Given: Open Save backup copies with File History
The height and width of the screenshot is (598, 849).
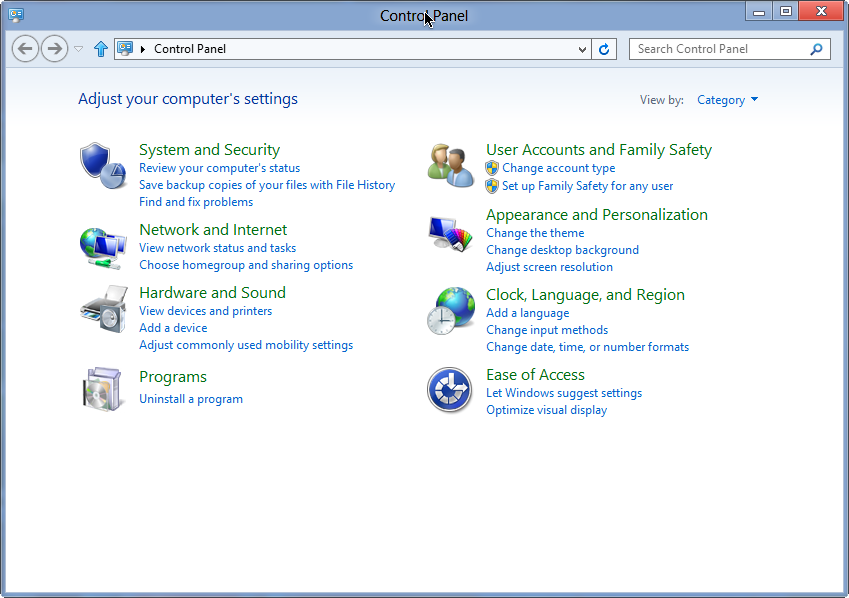Looking at the screenshot, I should (x=267, y=185).
